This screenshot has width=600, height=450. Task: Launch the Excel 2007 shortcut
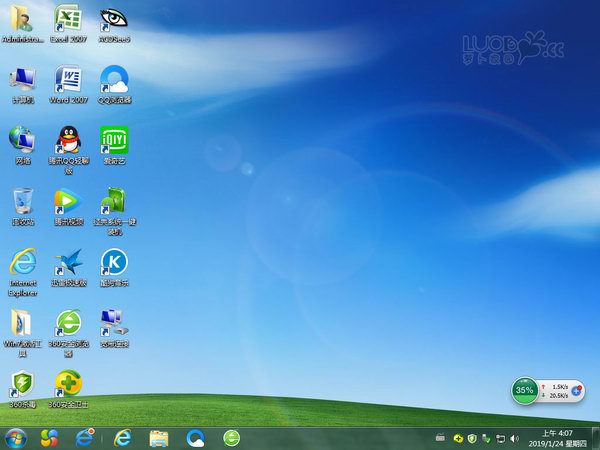pyautogui.click(x=68, y=24)
